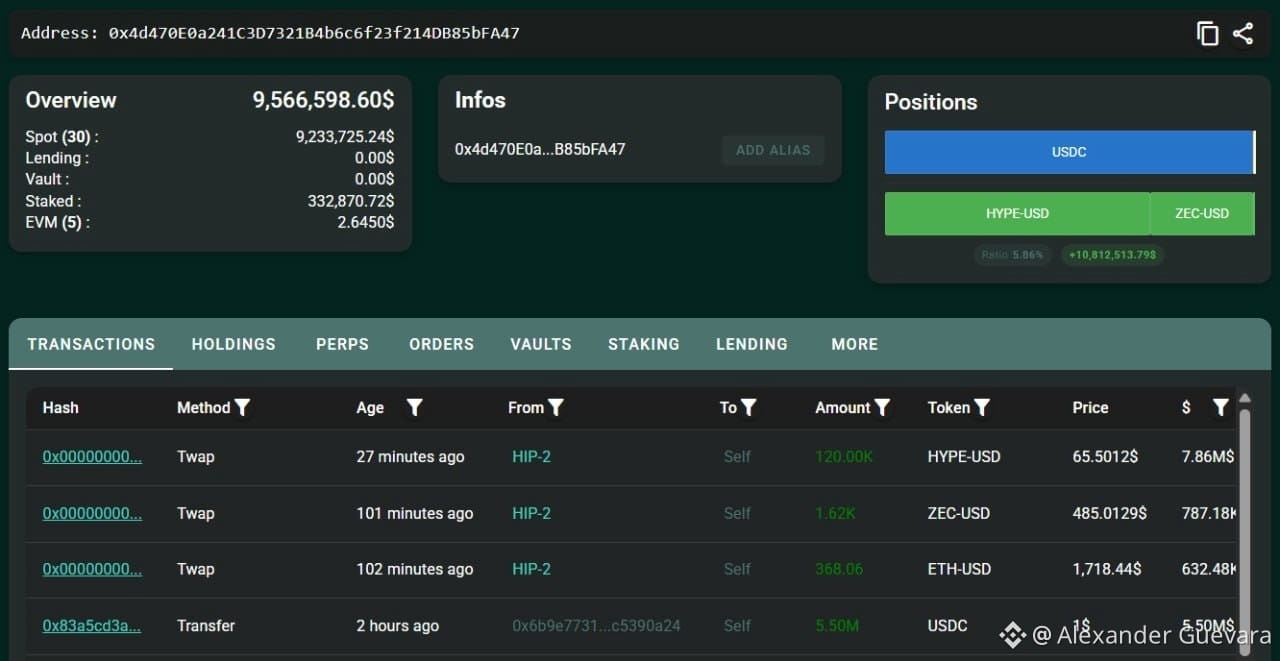Image resolution: width=1280 pixels, height=661 pixels.
Task: Click the Transfer method cell
Action: pos(206,626)
